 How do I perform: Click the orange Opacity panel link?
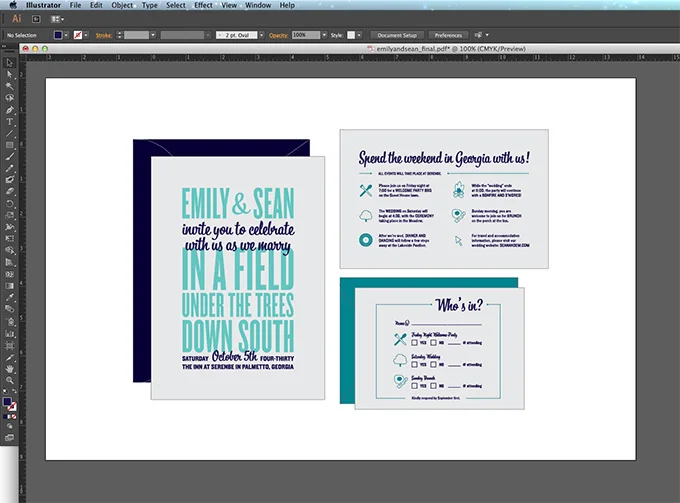tap(278, 35)
